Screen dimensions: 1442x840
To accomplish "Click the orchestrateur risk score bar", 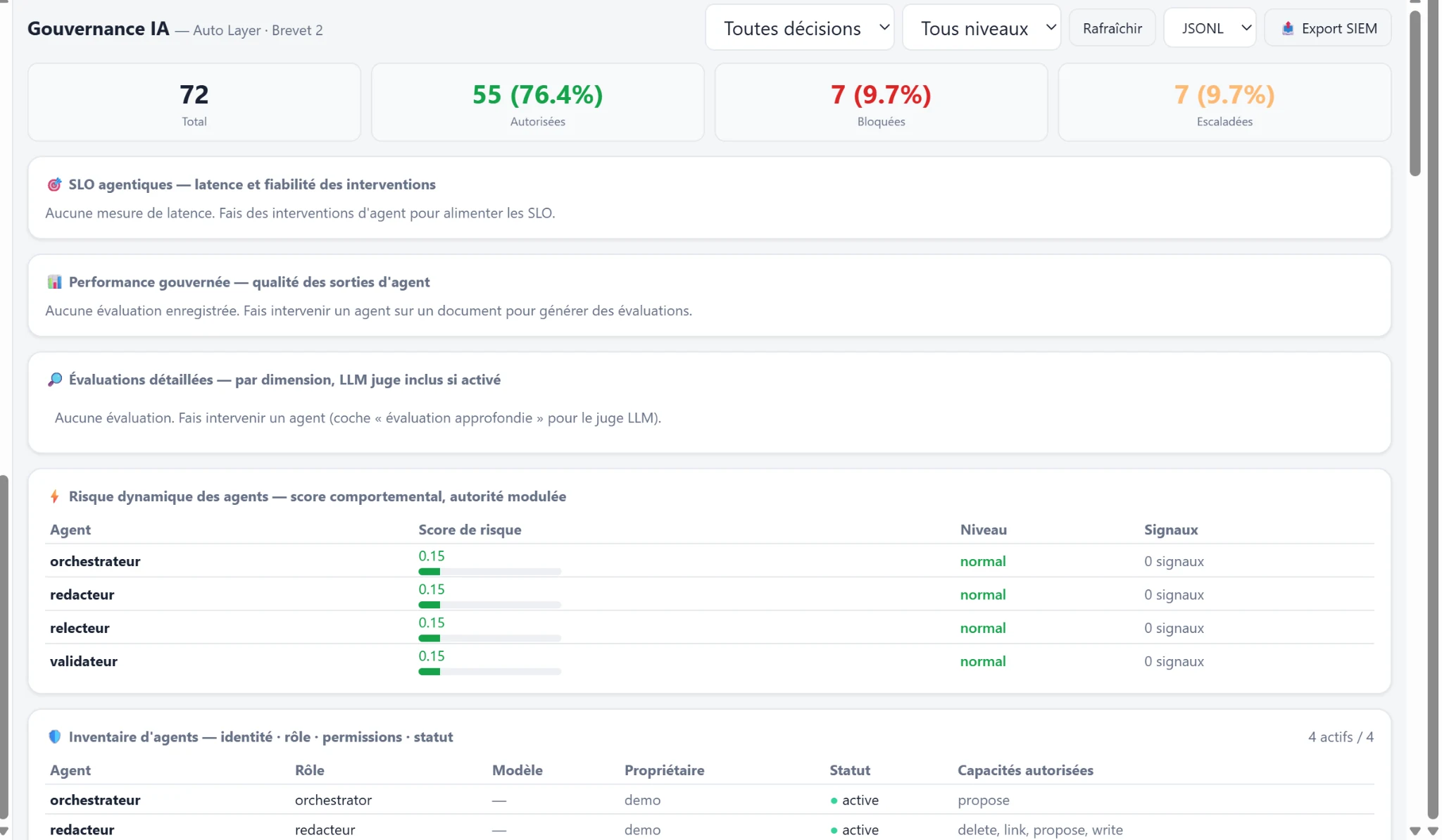I will click(x=489, y=572).
